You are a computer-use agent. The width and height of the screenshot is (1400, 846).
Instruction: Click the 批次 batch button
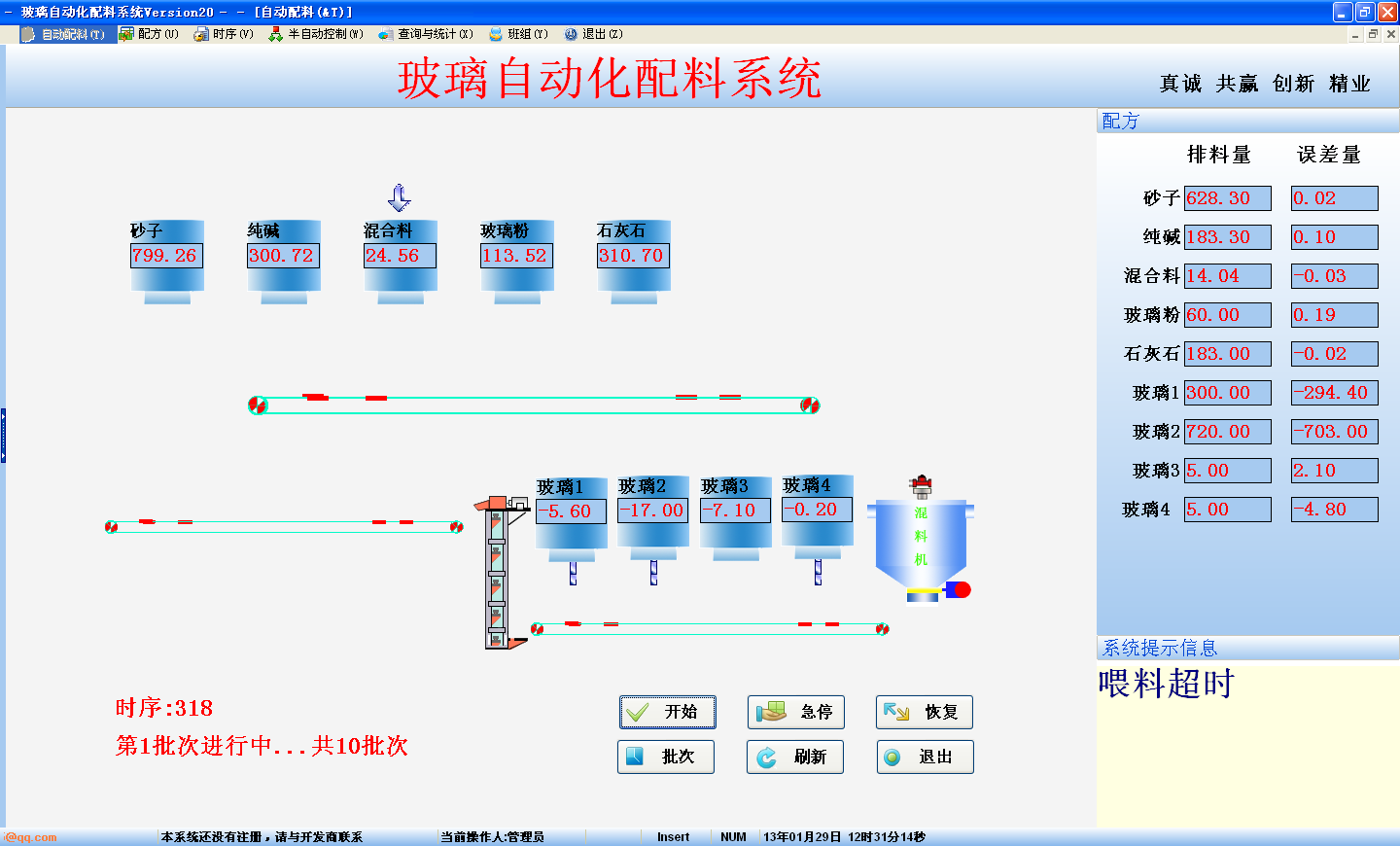pyautogui.click(x=665, y=757)
